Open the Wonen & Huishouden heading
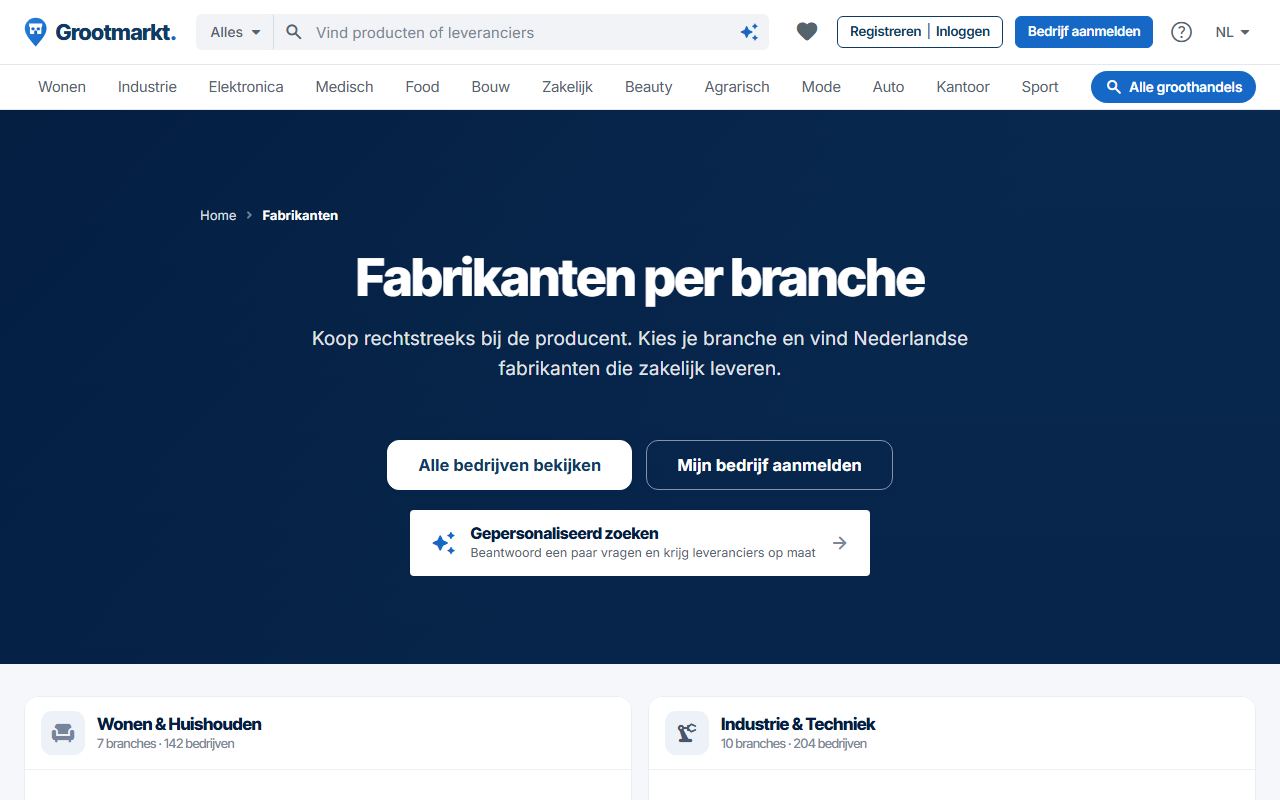The image size is (1280, 800). 179,724
